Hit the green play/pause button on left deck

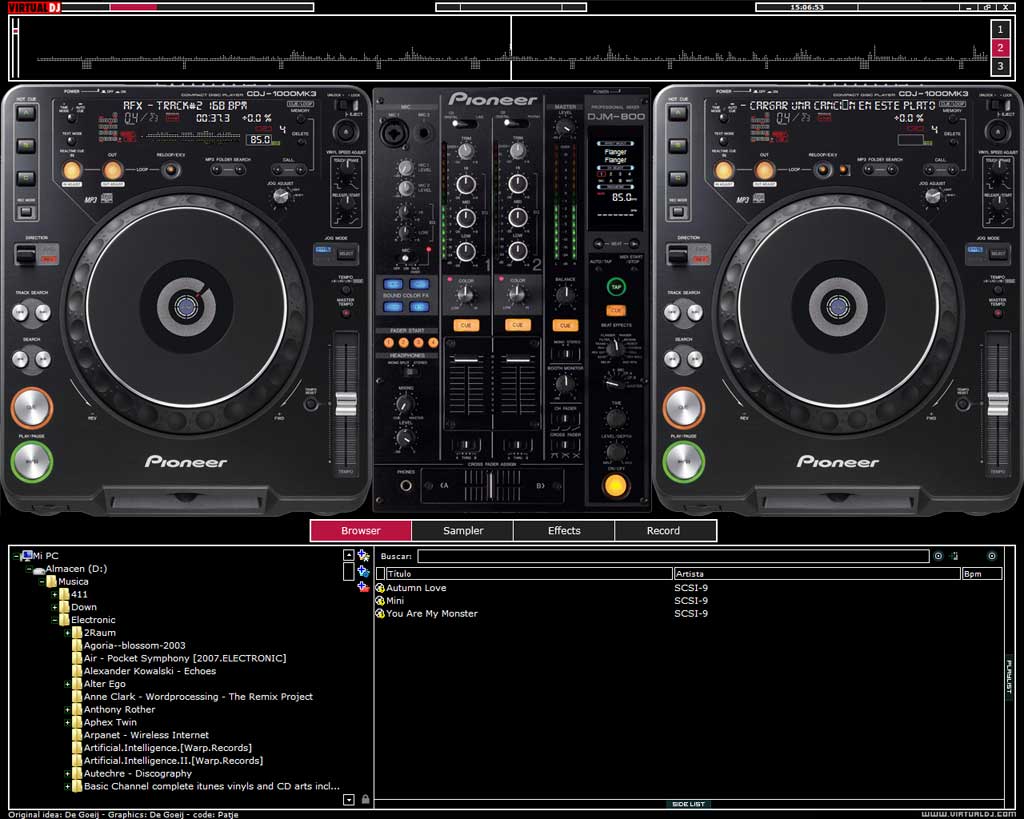[31, 461]
